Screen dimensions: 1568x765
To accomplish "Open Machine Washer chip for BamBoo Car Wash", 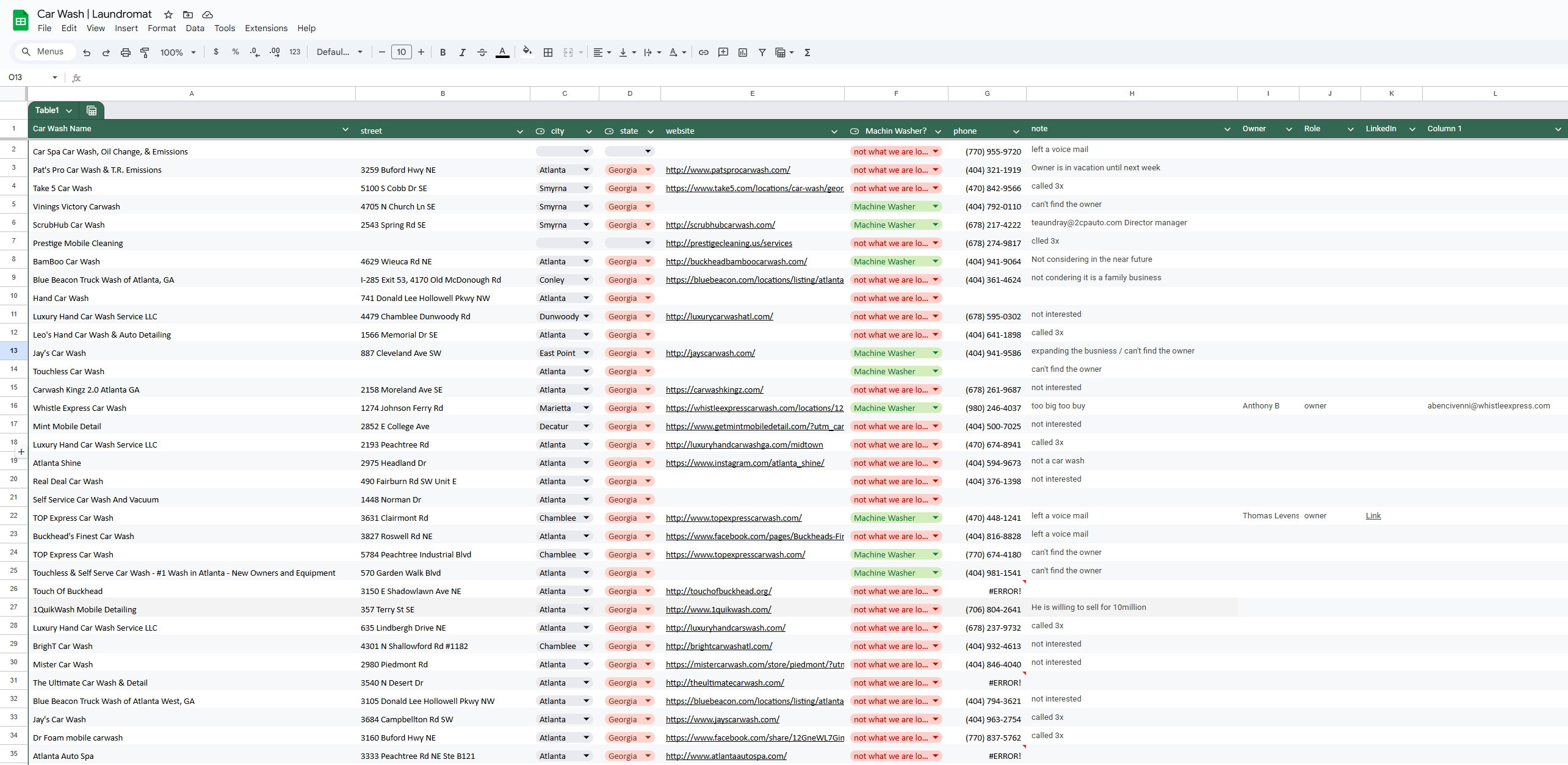I will click(x=896, y=261).
